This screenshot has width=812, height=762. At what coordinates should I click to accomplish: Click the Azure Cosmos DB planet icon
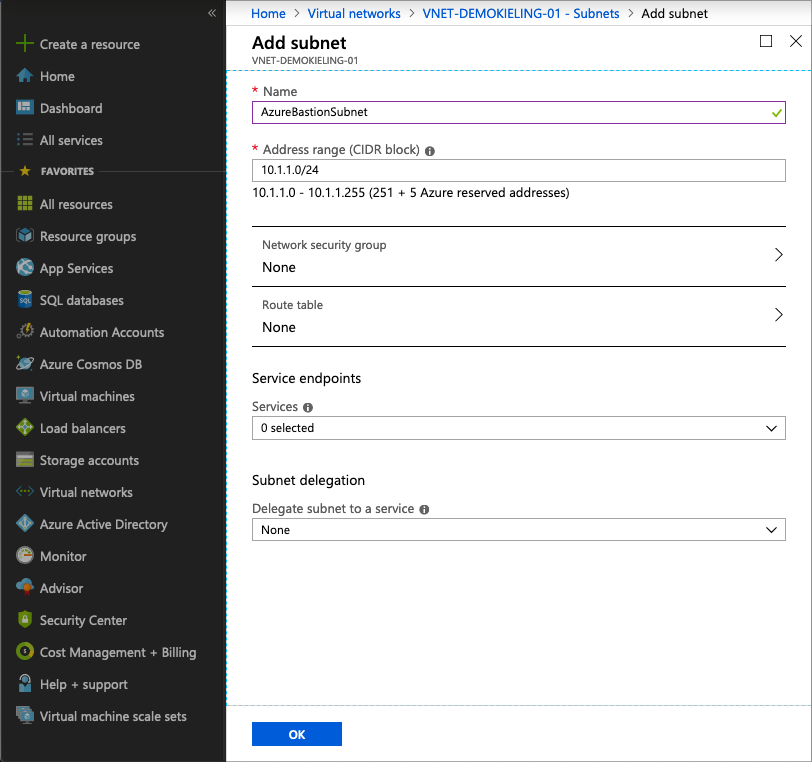[24, 364]
